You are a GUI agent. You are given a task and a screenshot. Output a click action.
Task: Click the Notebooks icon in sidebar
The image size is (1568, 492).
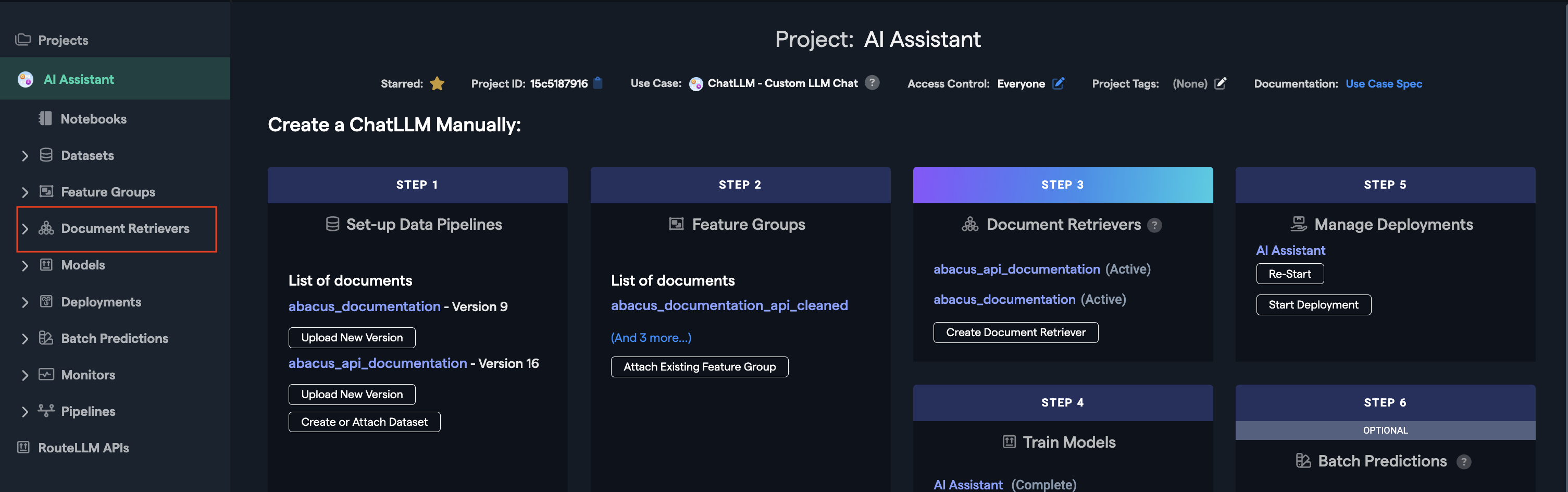[45, 119]
